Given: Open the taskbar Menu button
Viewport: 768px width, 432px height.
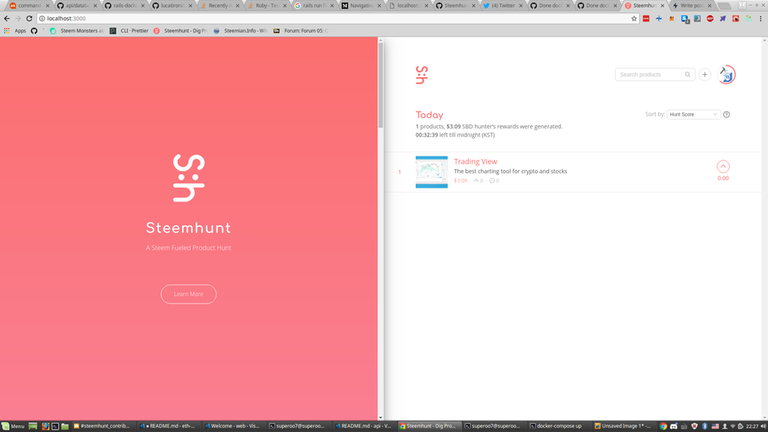Looking at the screenshot, I should click(x=13, y=426).
